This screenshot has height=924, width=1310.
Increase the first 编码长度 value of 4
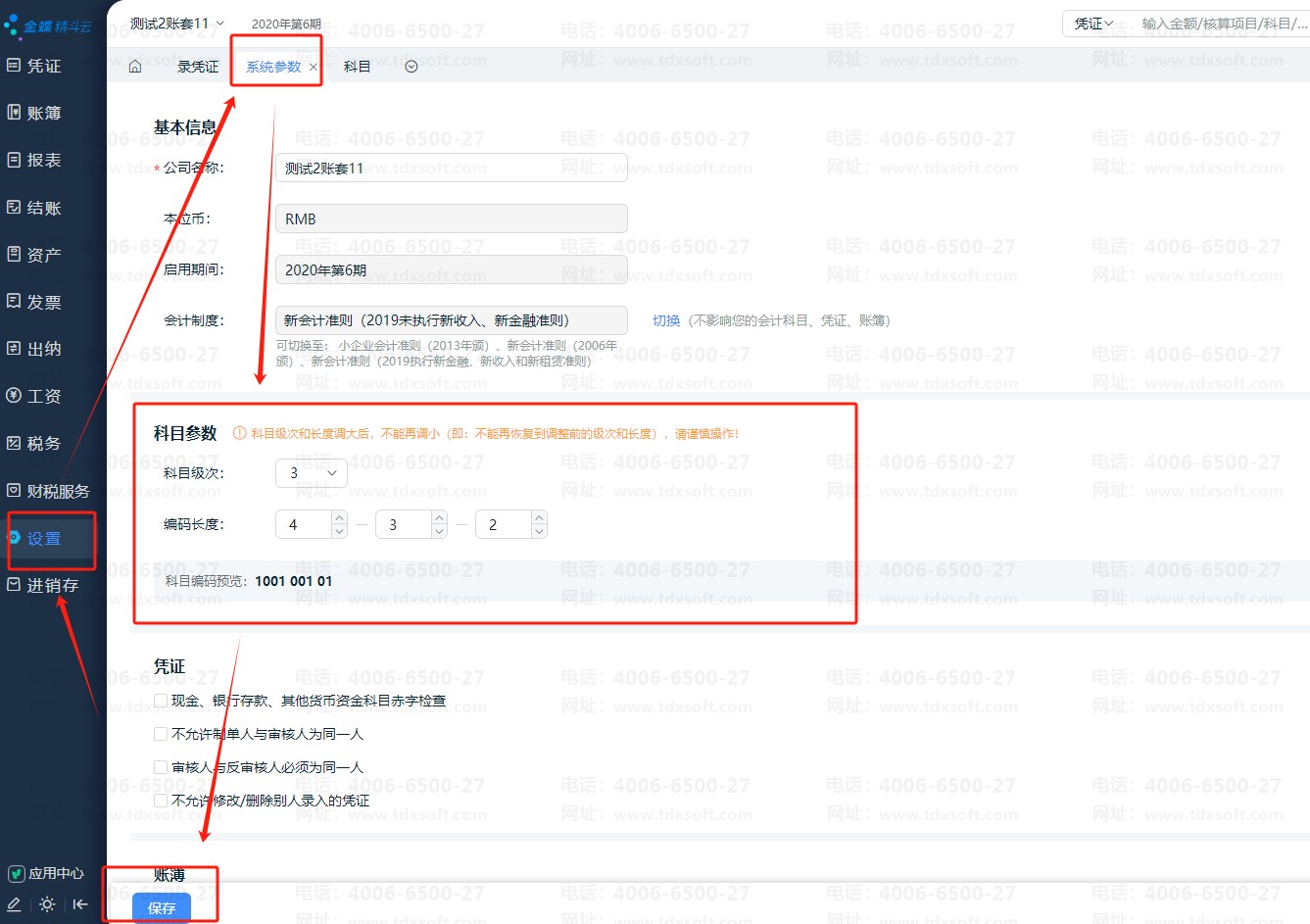[x=339, y=518]
